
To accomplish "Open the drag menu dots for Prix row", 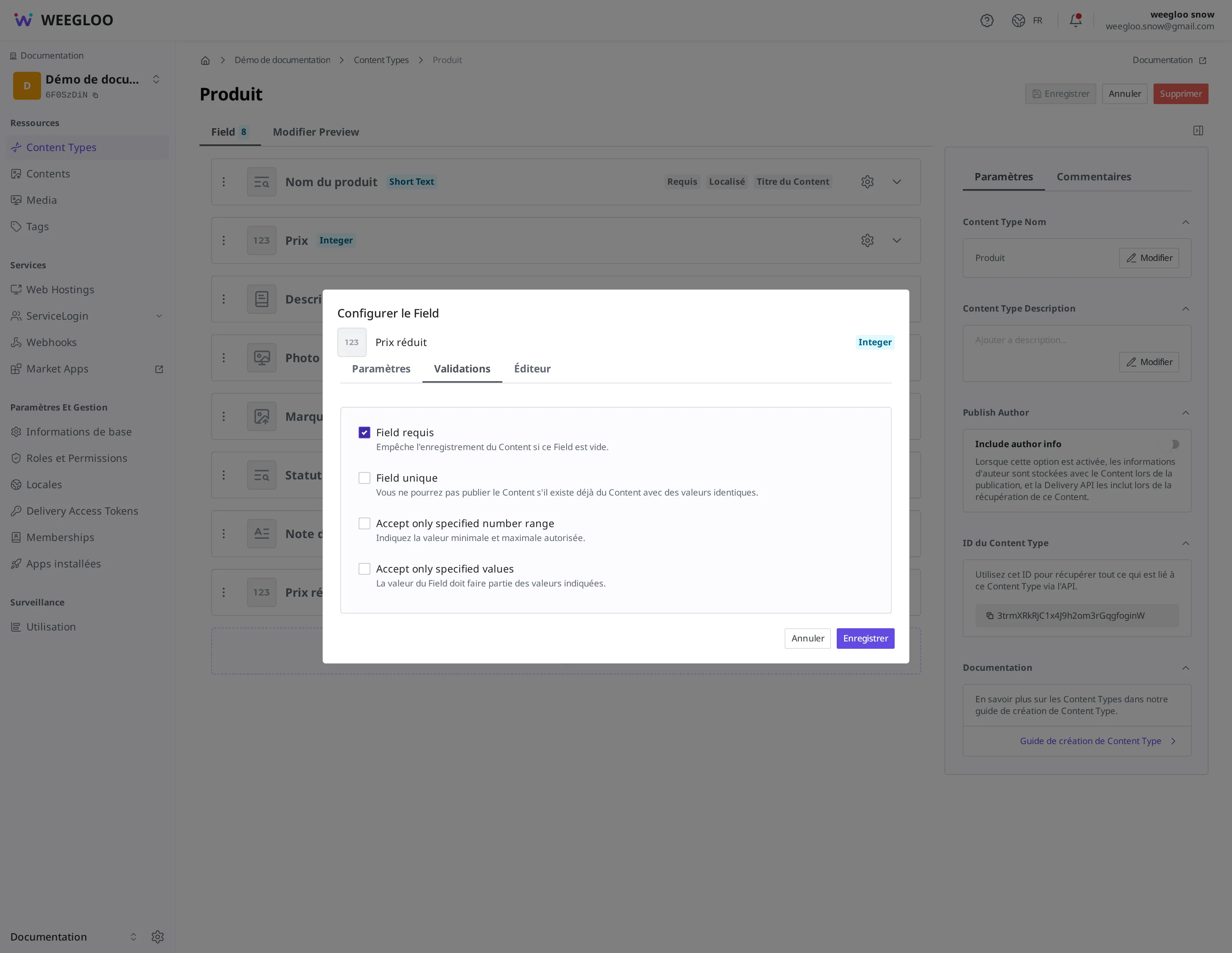I will click(223, 240).
